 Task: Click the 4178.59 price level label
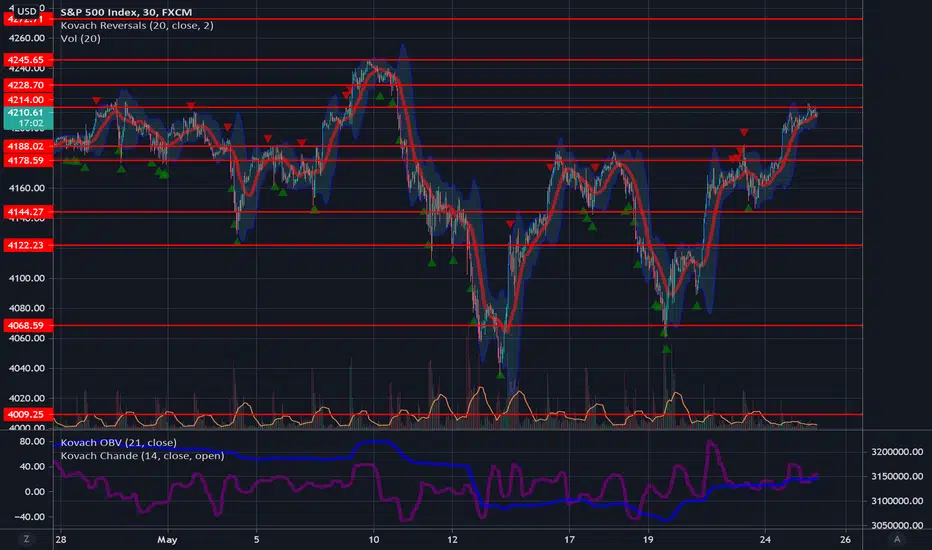(x=28, y=161)
